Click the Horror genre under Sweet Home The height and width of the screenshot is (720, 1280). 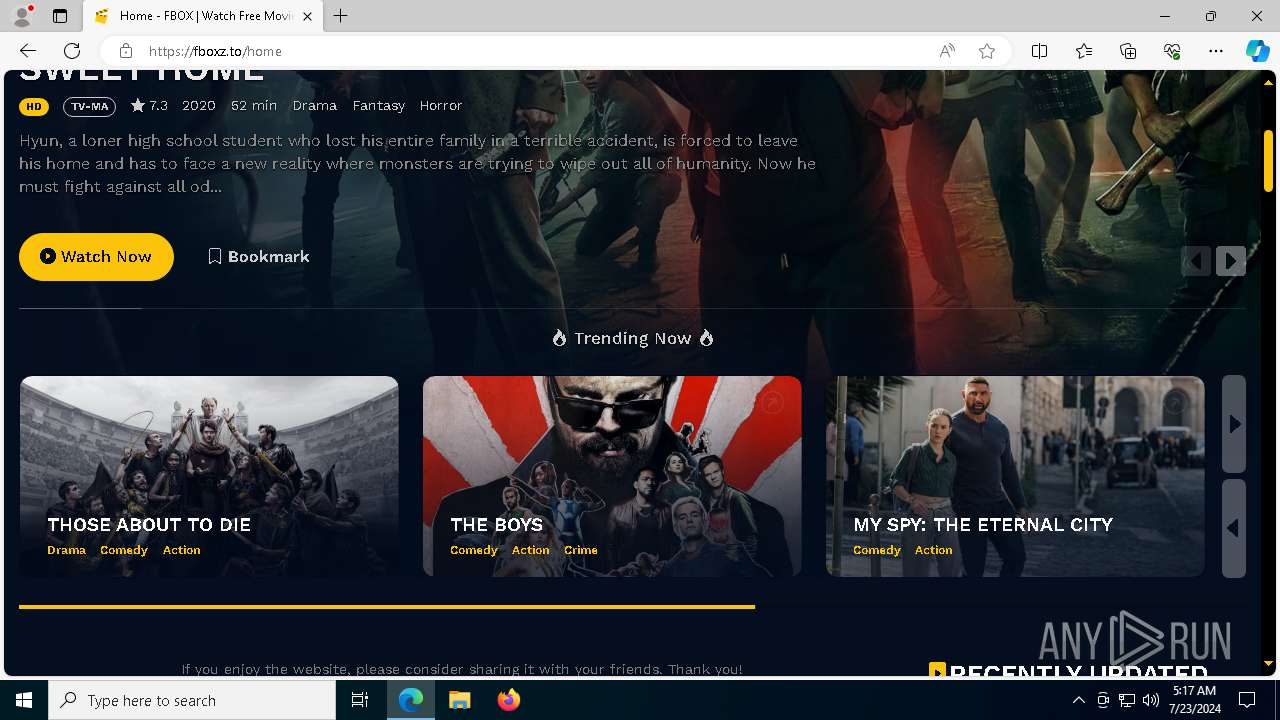point(440,105)
